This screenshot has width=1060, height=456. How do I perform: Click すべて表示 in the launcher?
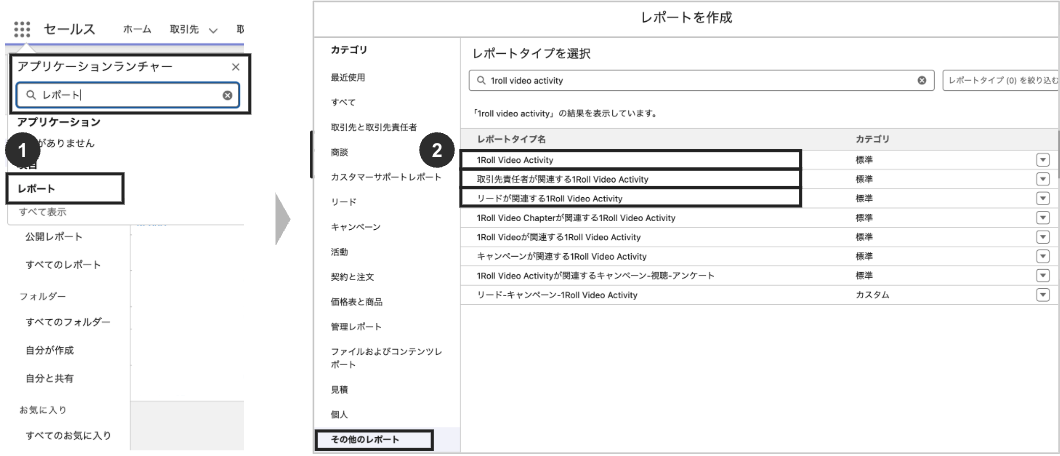[x=43, y=212]
